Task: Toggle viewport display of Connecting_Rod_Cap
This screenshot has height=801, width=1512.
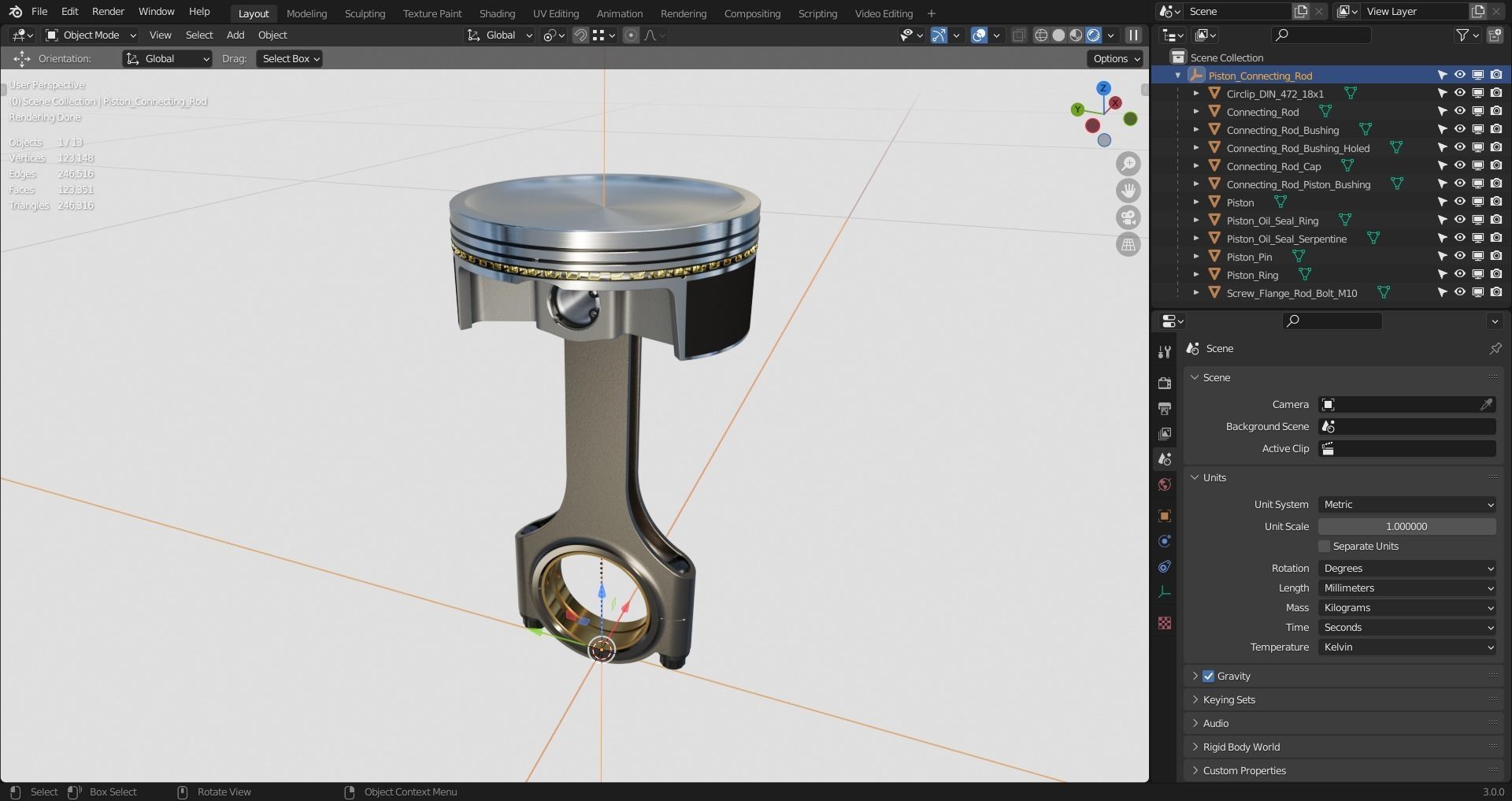Action: coord(1478,165)
